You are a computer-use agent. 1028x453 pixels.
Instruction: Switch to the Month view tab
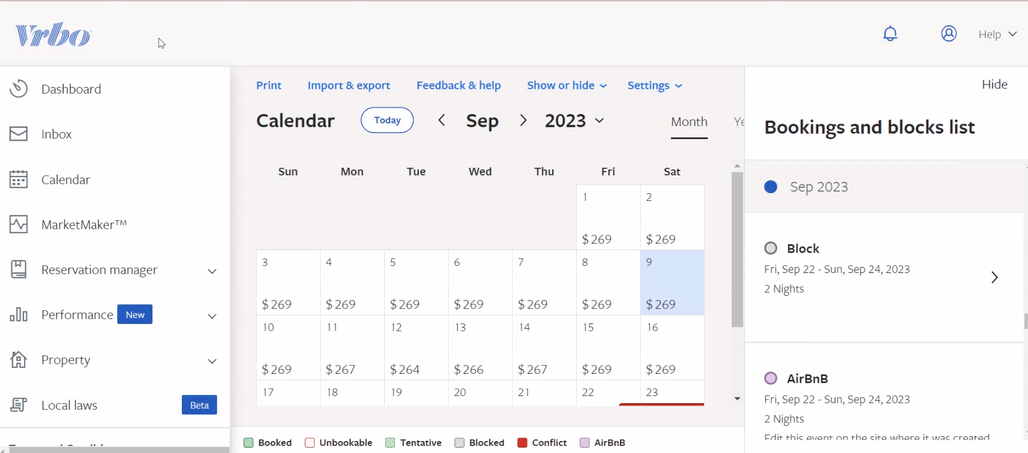(689, 122)
